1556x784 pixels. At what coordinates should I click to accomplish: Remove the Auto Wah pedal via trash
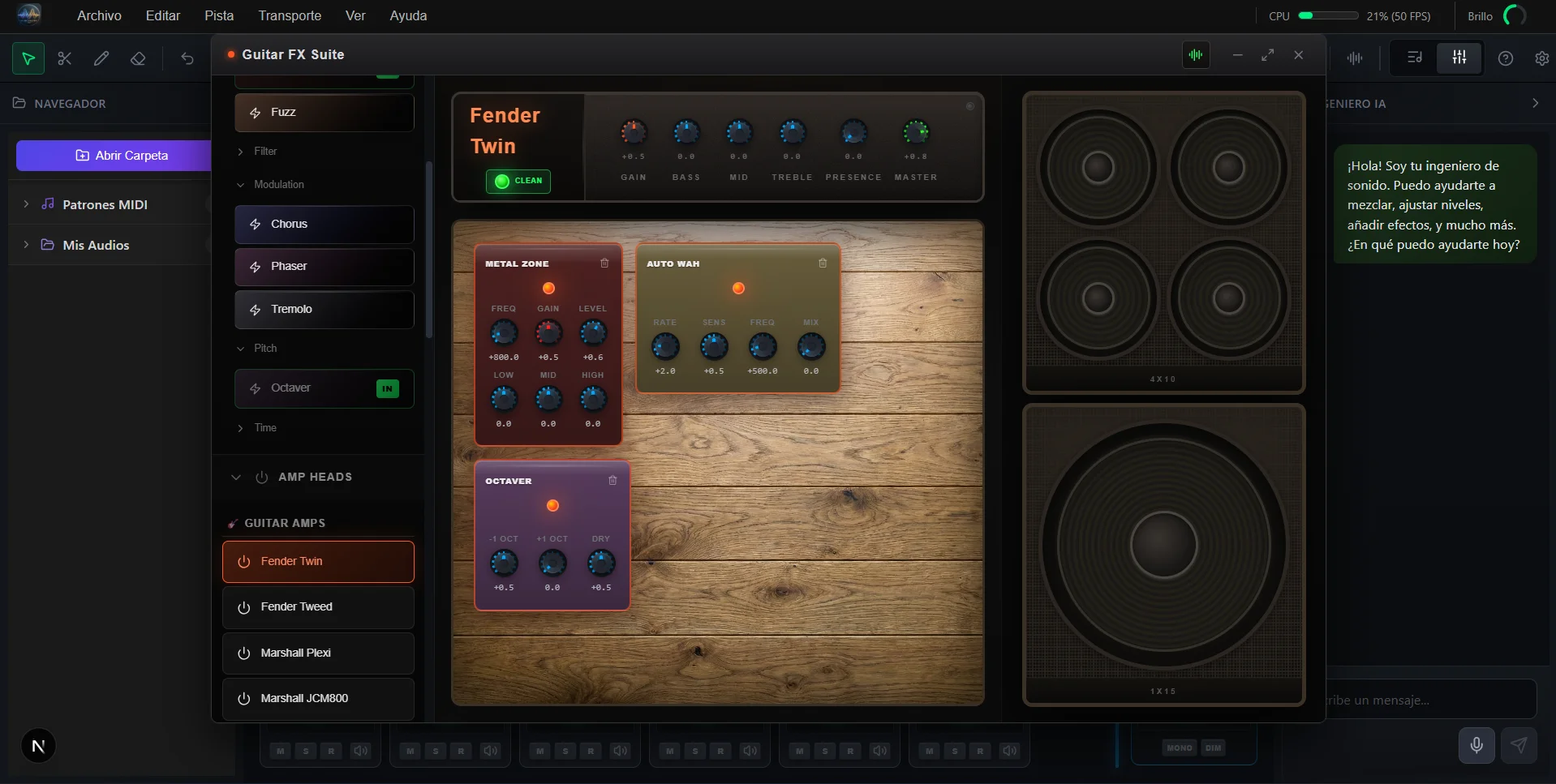point(823,263)
